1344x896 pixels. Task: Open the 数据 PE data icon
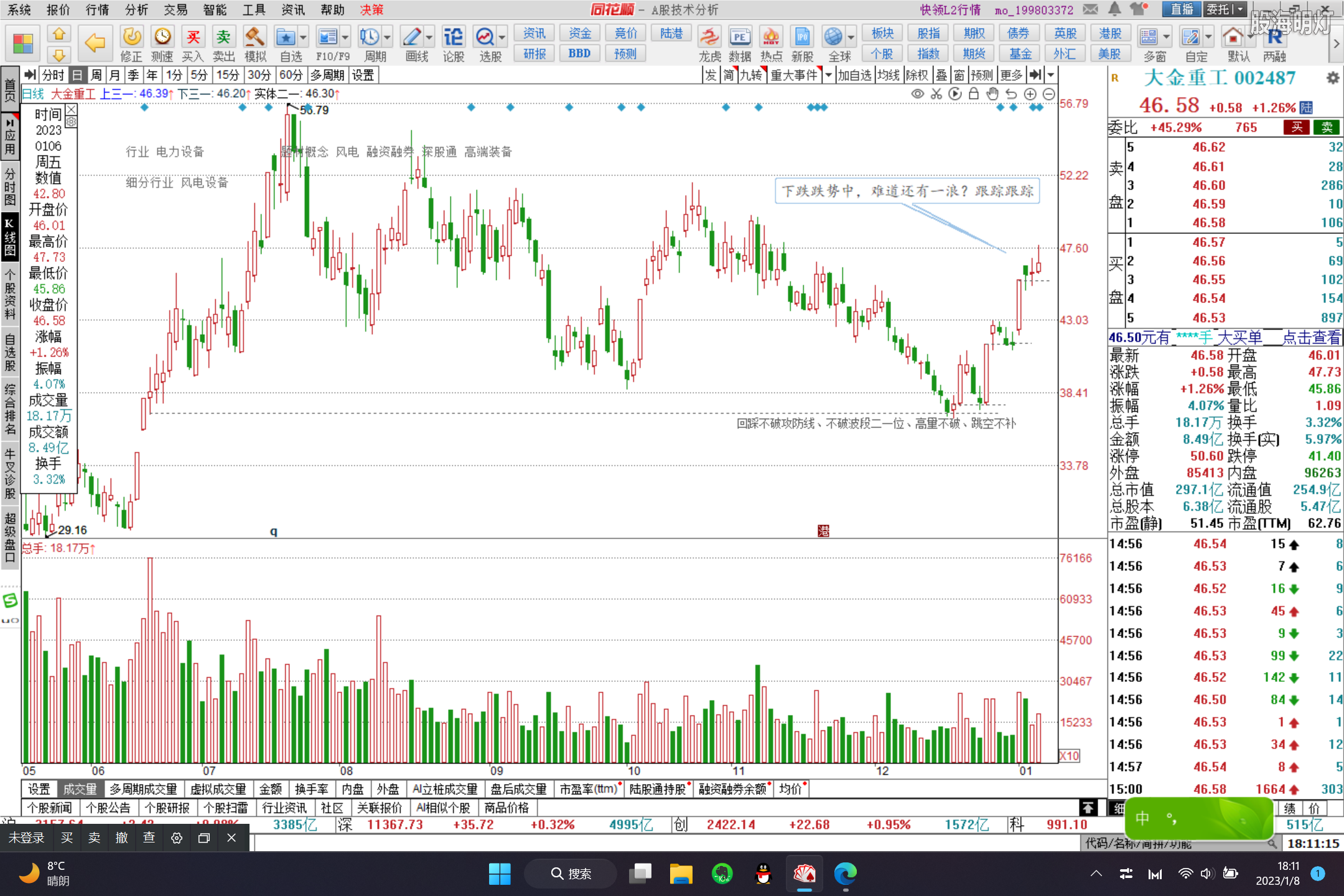tap(740, 44)
